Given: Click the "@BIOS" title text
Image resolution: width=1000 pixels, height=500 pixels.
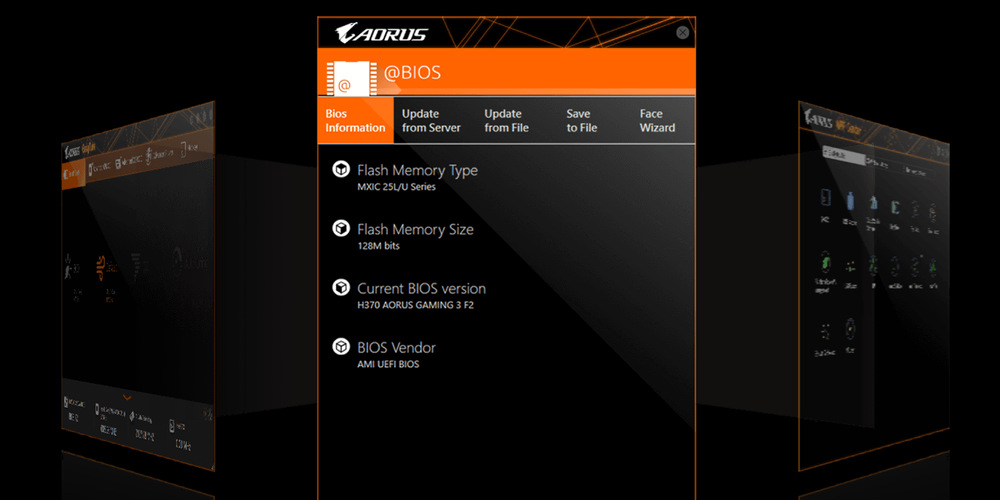Looking at the screenshot, I should (412, 72).
